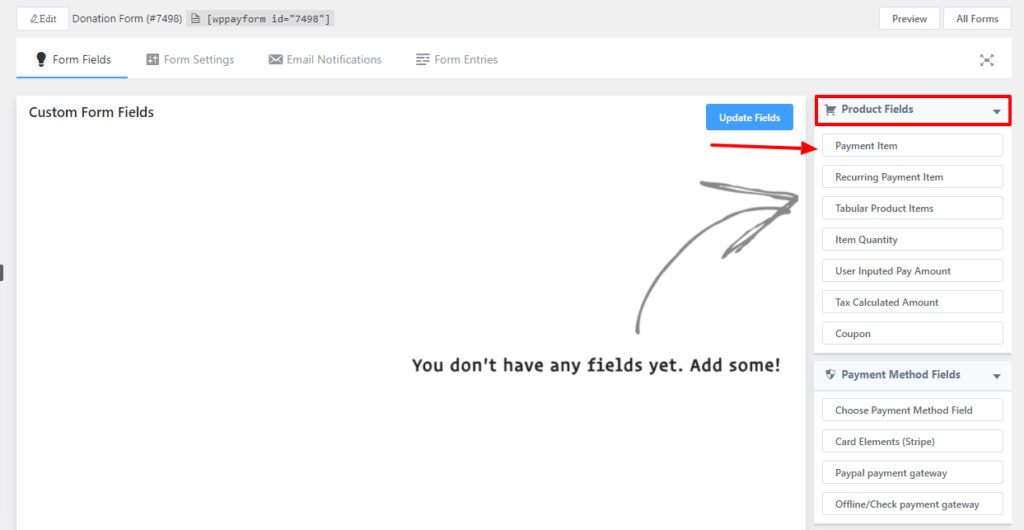The height and width of the screenshot is (530, 1024).
Task: Copy the wppayform shortcode text
Action: pyautogui.click(x=268, y=19)
